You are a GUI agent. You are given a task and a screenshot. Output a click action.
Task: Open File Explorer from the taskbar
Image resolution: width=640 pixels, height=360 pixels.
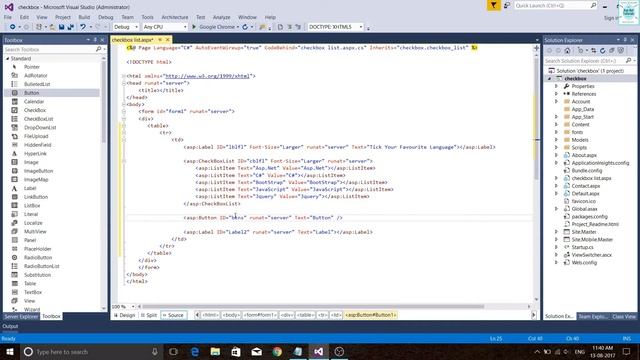tap(215, 351)
